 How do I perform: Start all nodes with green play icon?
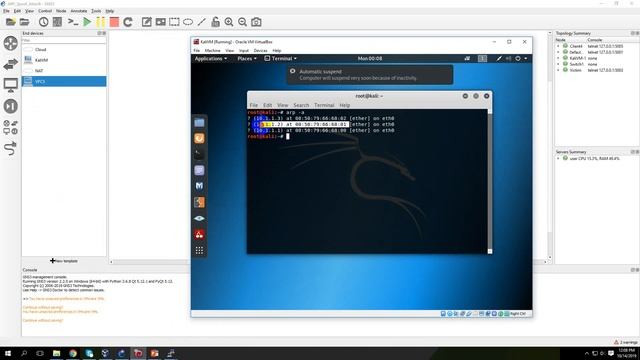coord(87,22)
